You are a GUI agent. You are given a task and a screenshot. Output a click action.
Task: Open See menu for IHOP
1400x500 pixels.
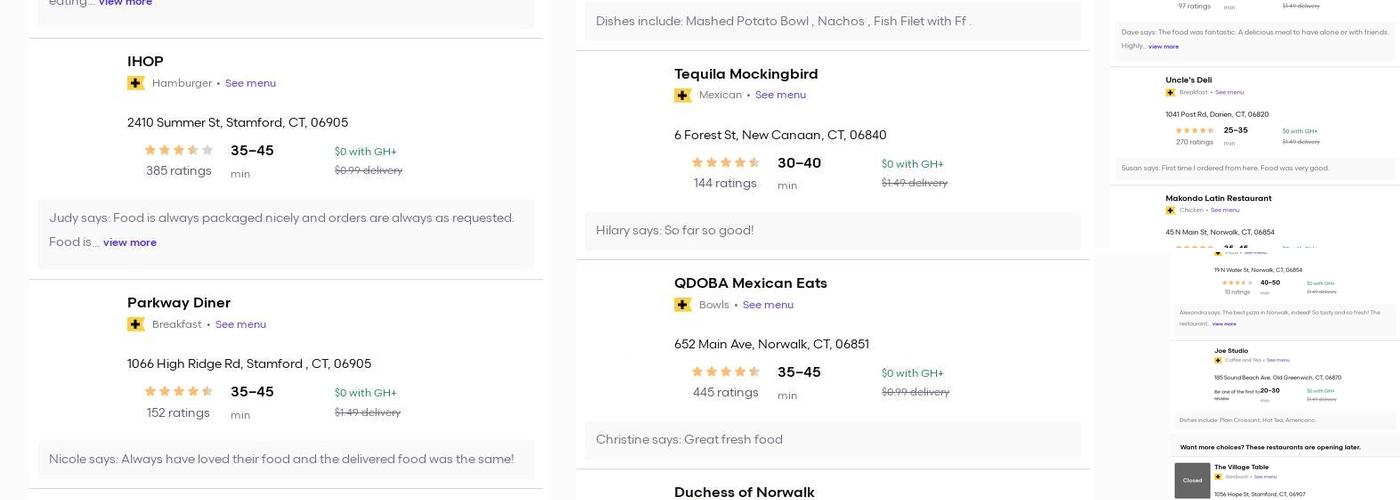(x=250, y=83)
